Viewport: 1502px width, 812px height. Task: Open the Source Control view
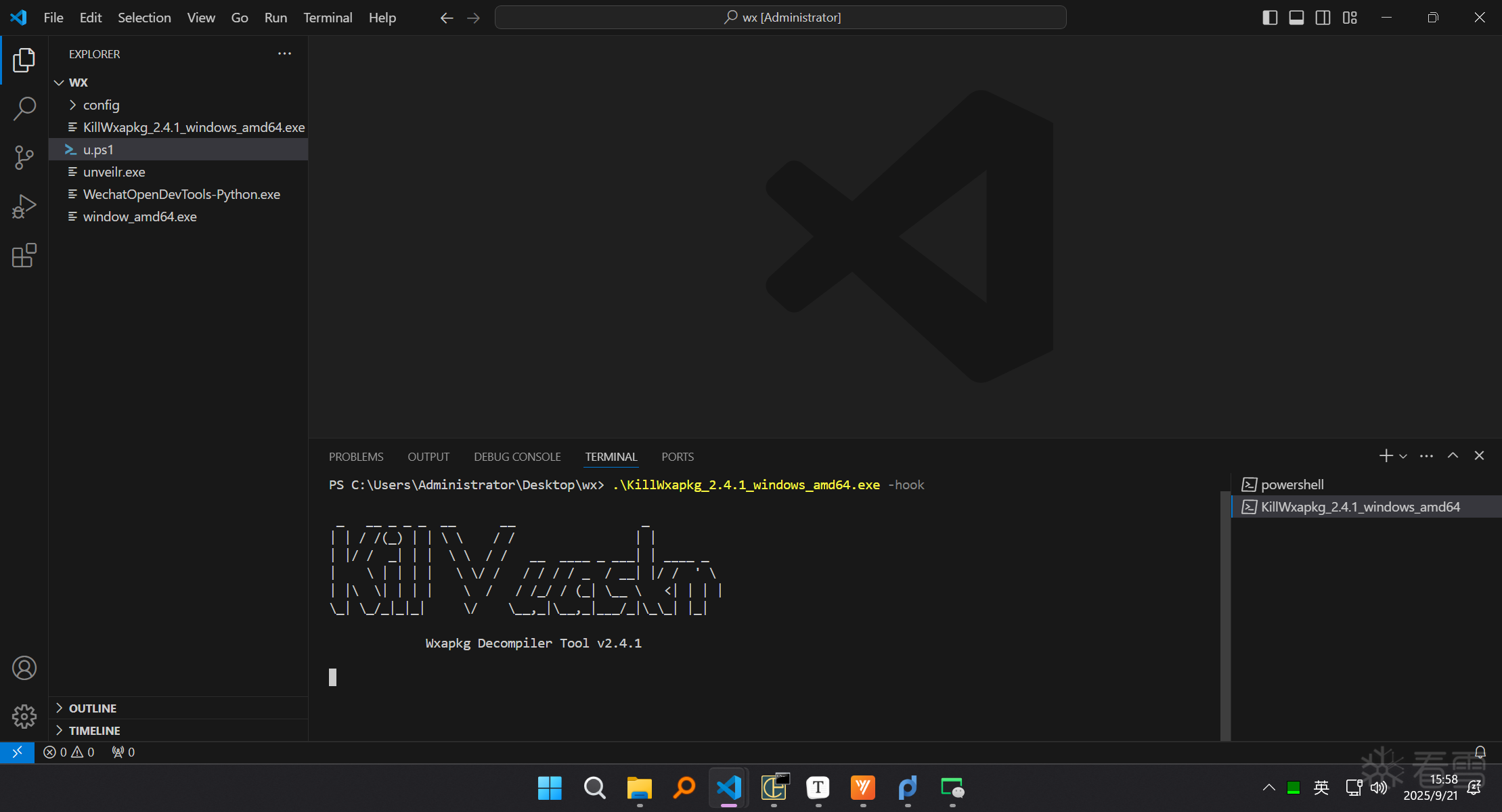(24, 158)
